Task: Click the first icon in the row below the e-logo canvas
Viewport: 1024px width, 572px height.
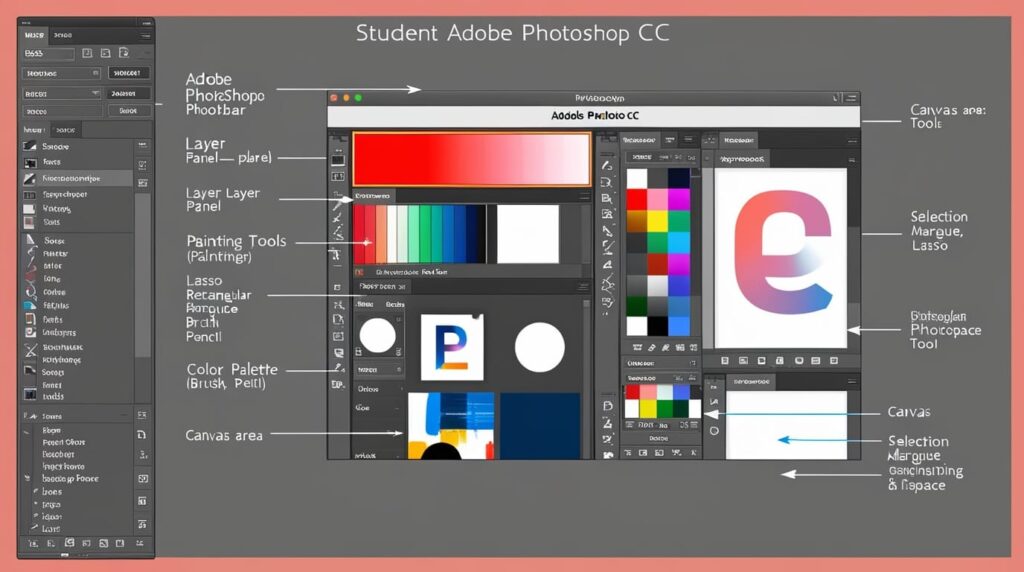Action: coord(724,360)
